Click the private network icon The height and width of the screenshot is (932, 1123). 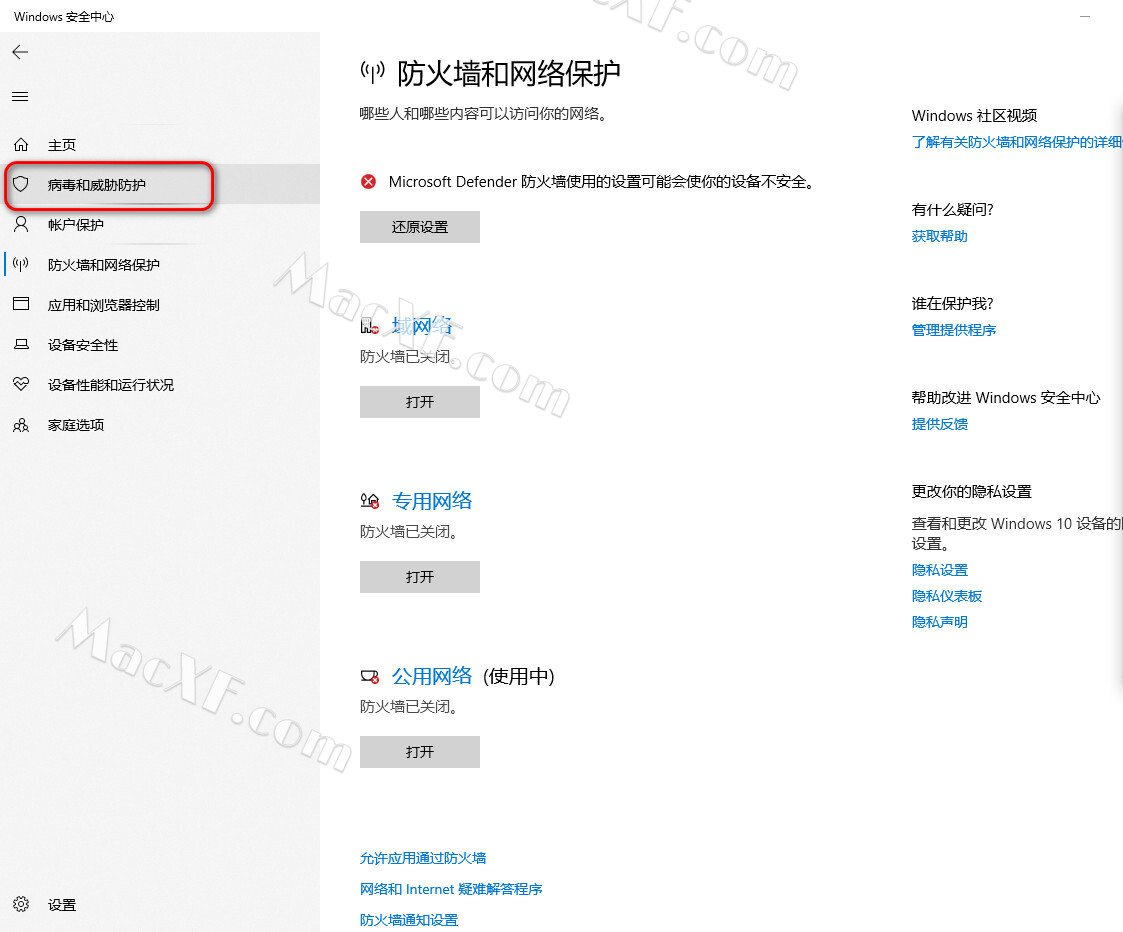click(x=370, y=501)
